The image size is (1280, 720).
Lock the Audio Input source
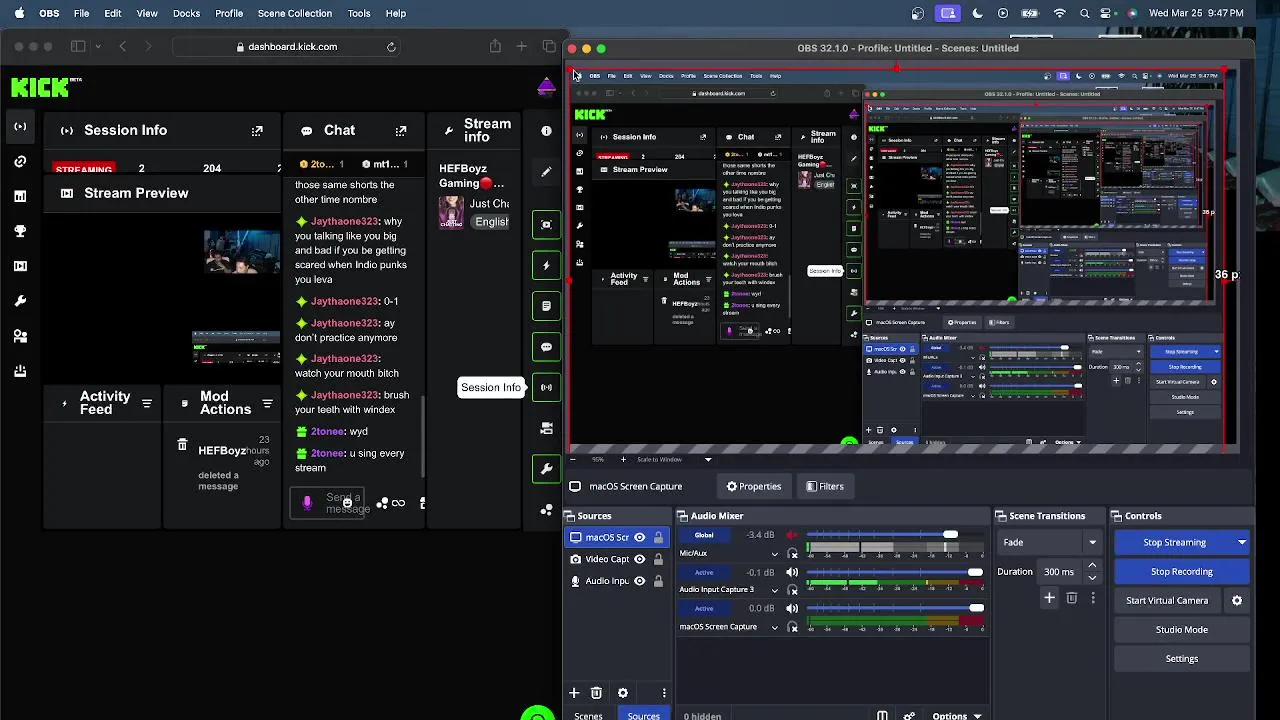pyautogui.click(x=658, y=581)
